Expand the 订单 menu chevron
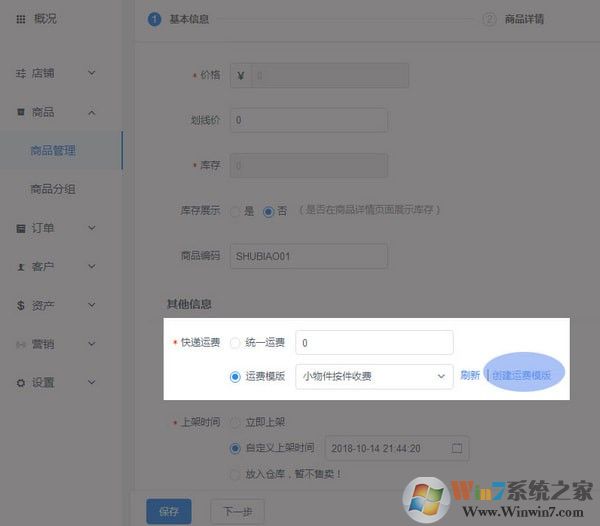Screen dimensions: 600x526 tap(91, 228)
